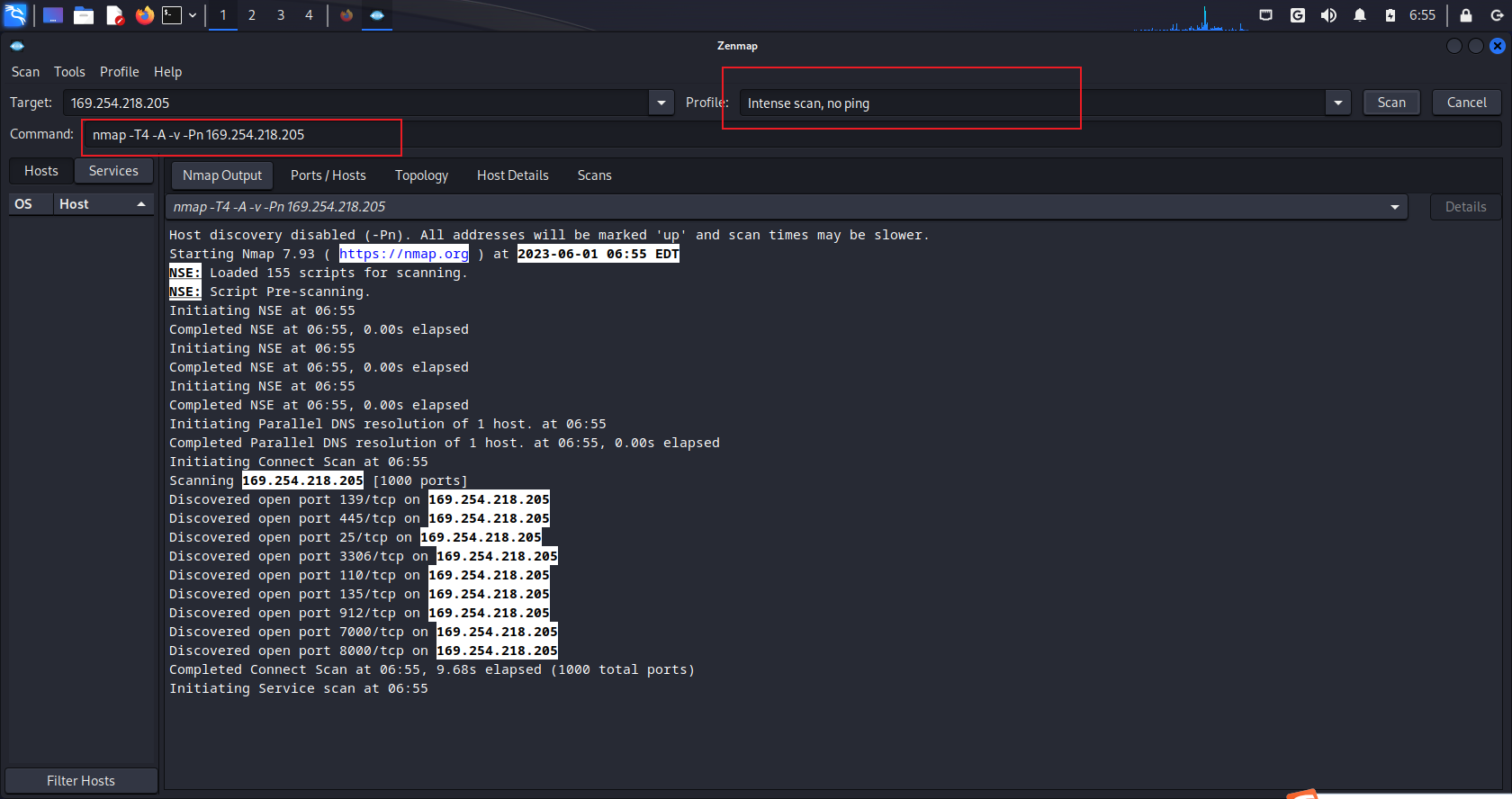Open the scan output selector combo box

coord(787,207)
